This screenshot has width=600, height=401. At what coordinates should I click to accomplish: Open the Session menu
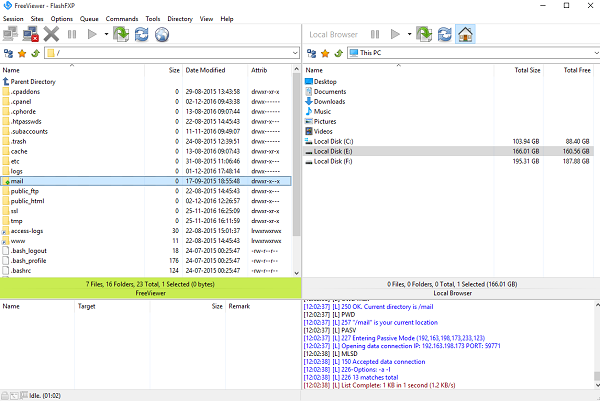click(13, 19)
